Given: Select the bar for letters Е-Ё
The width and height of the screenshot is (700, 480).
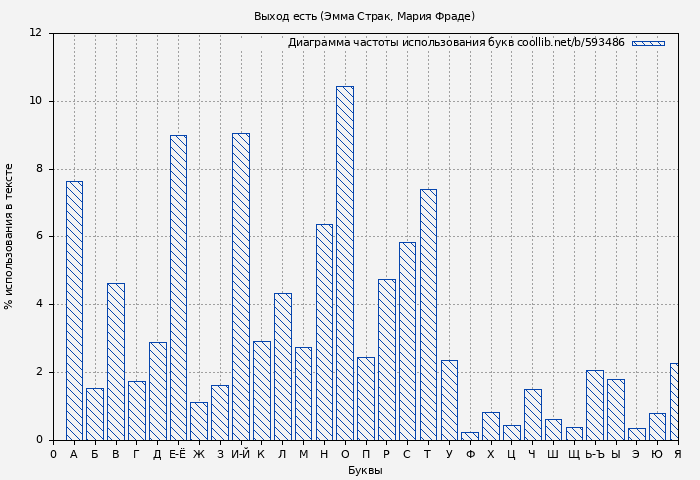Looking at the screenshot, I should click(178, 287).
